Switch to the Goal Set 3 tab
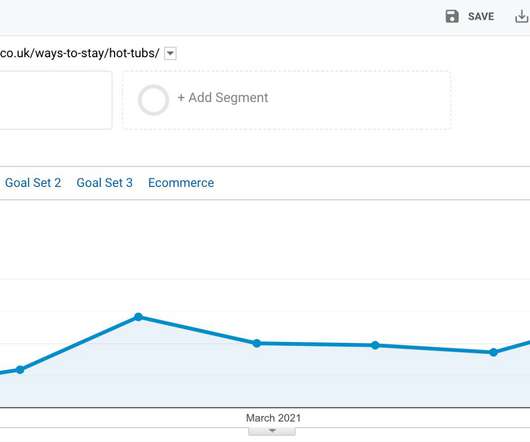530x442 pixels. pos(104,183)
